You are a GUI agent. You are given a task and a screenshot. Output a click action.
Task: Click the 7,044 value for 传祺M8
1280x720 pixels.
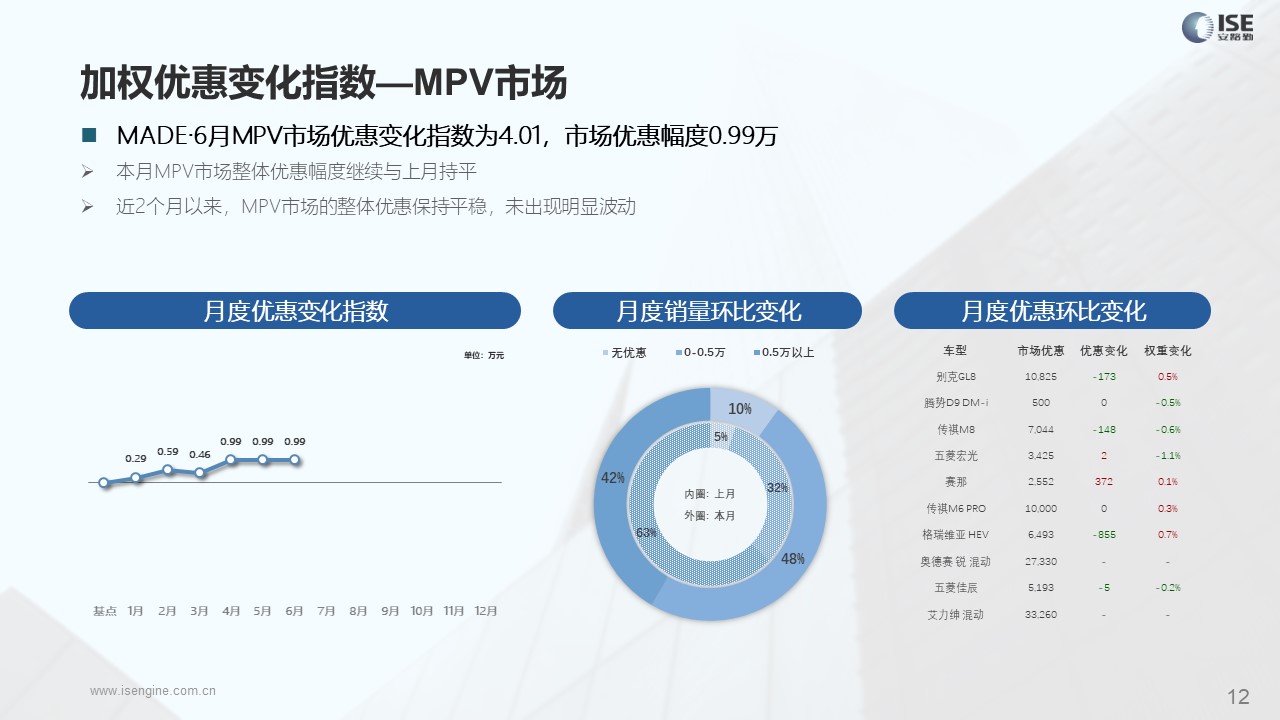pyautogui.click(x=1041, y=430)
